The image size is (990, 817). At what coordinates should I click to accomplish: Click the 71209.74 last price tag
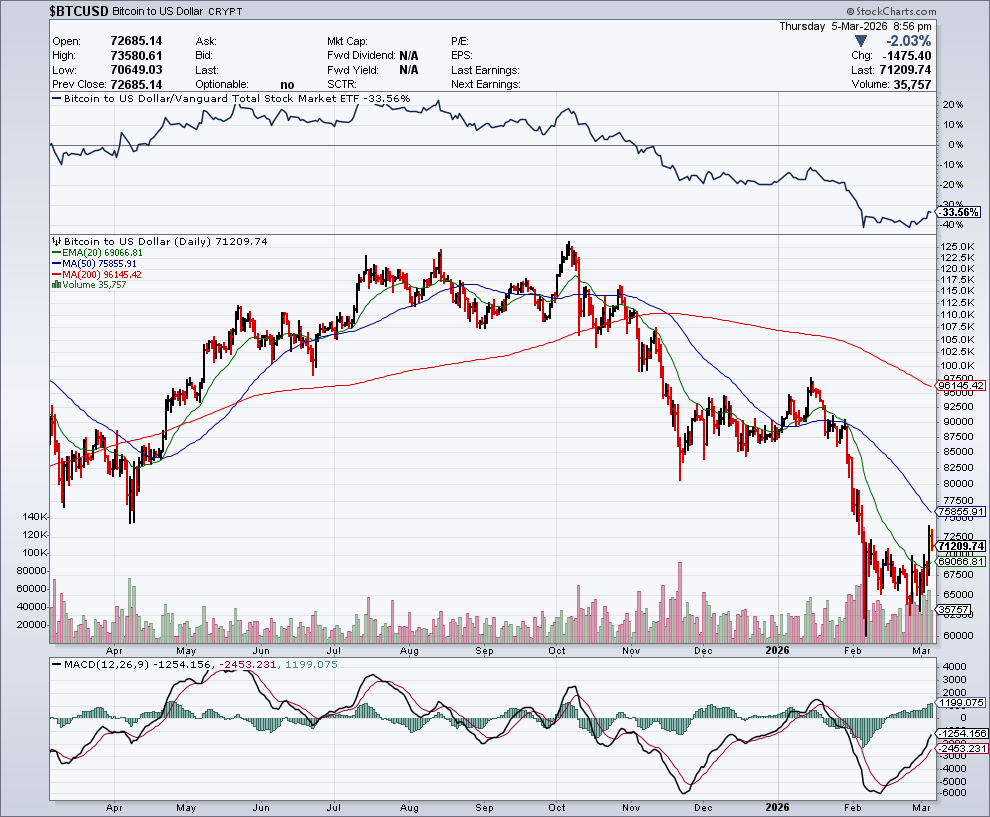962,546
